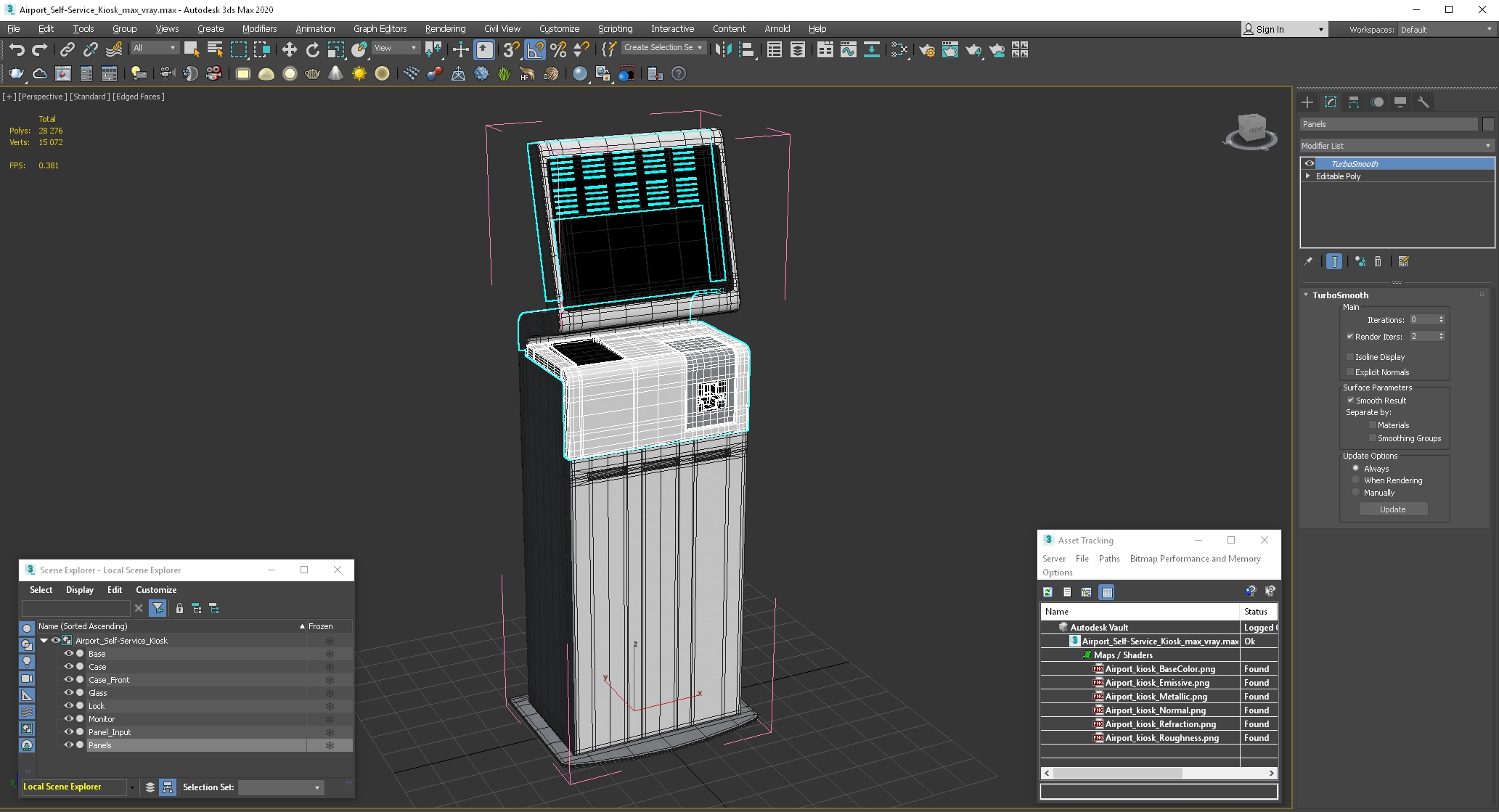Image resolution: width=1499 pixels, height=812 pixels.
Task: Open the Workspaces Default dropdown
Action: click(1445, 30)
